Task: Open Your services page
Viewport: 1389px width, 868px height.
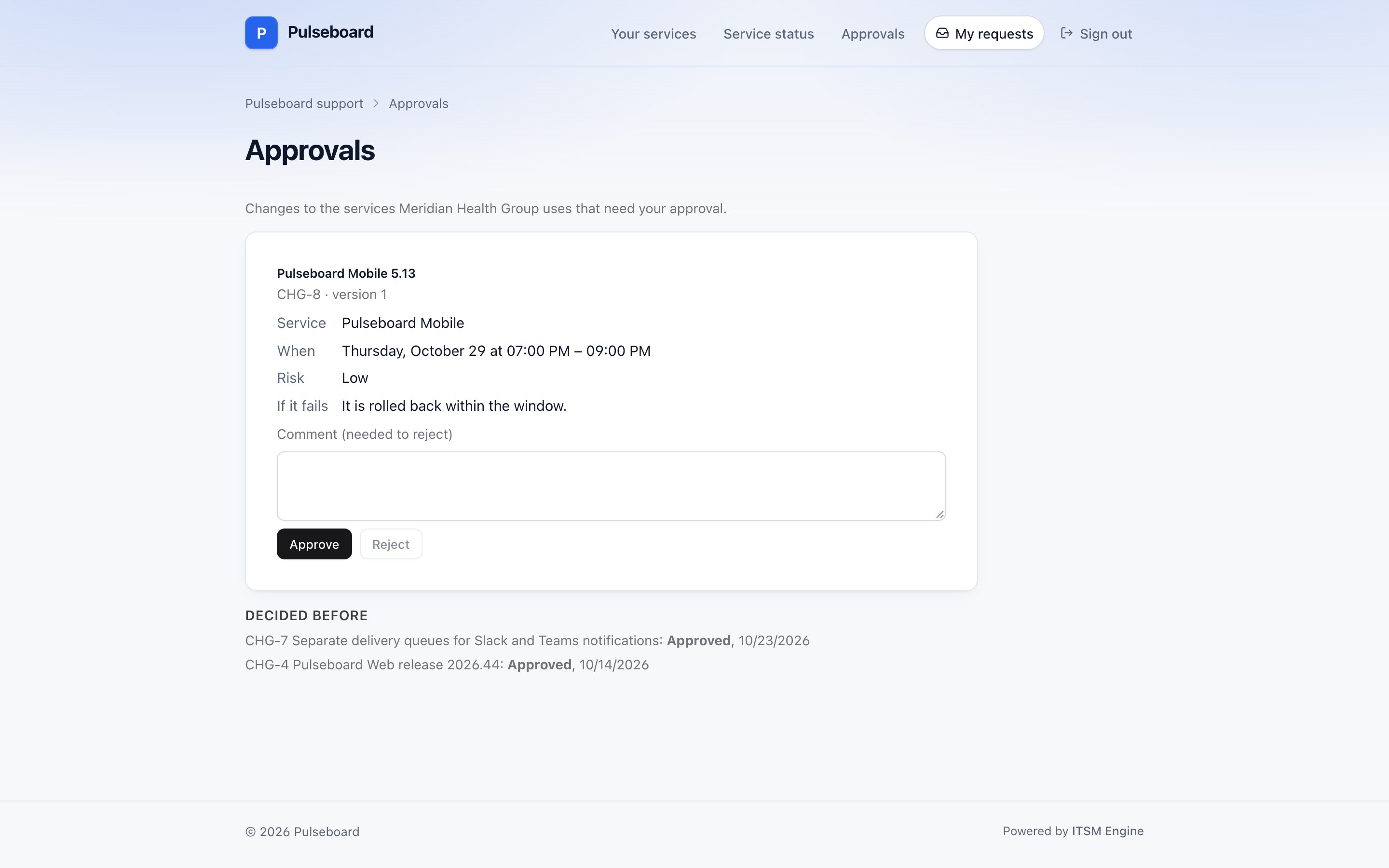Action: coord(653,34)
